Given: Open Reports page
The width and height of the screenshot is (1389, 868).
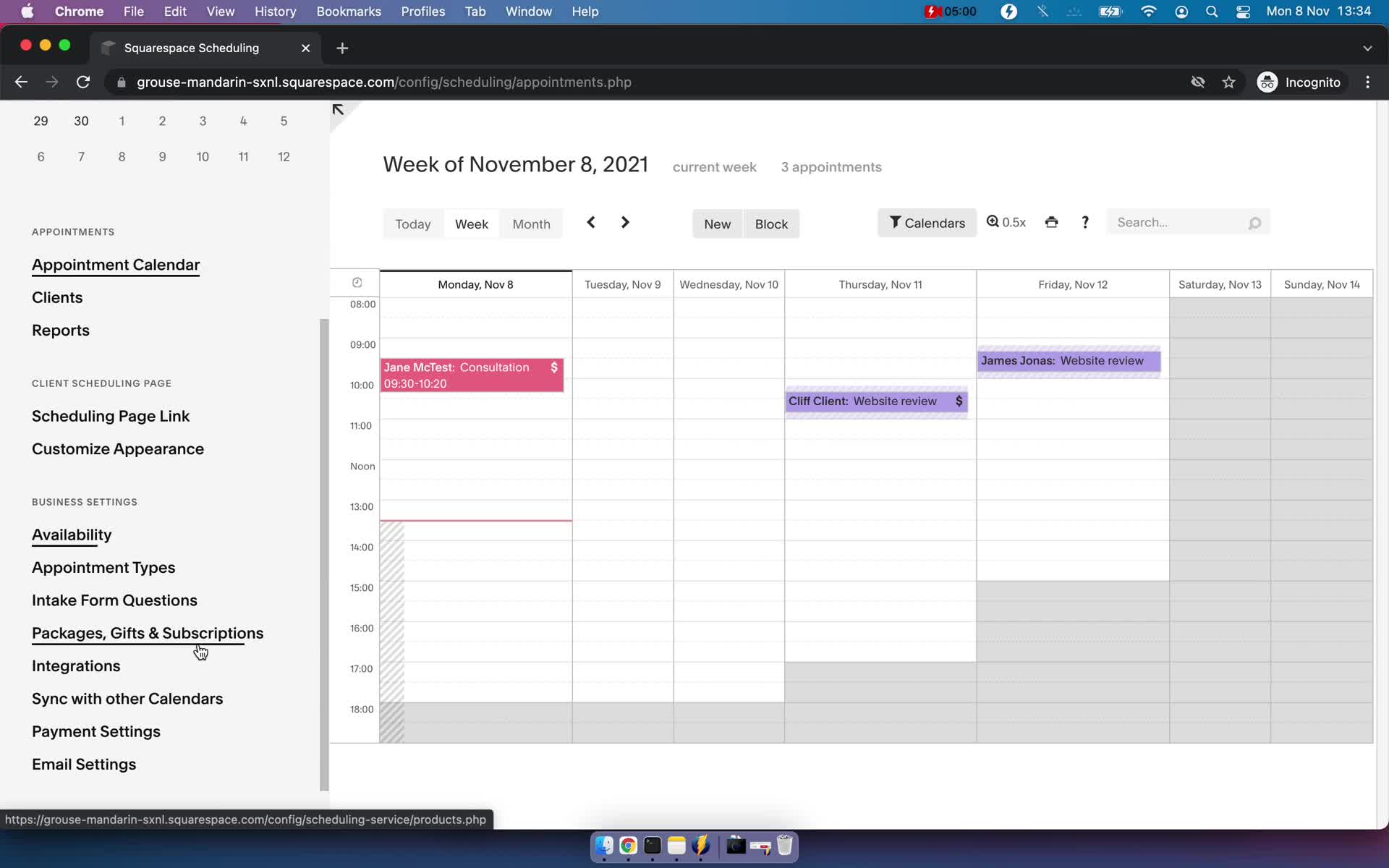Looking at the screenshot, I should [61, 330].
